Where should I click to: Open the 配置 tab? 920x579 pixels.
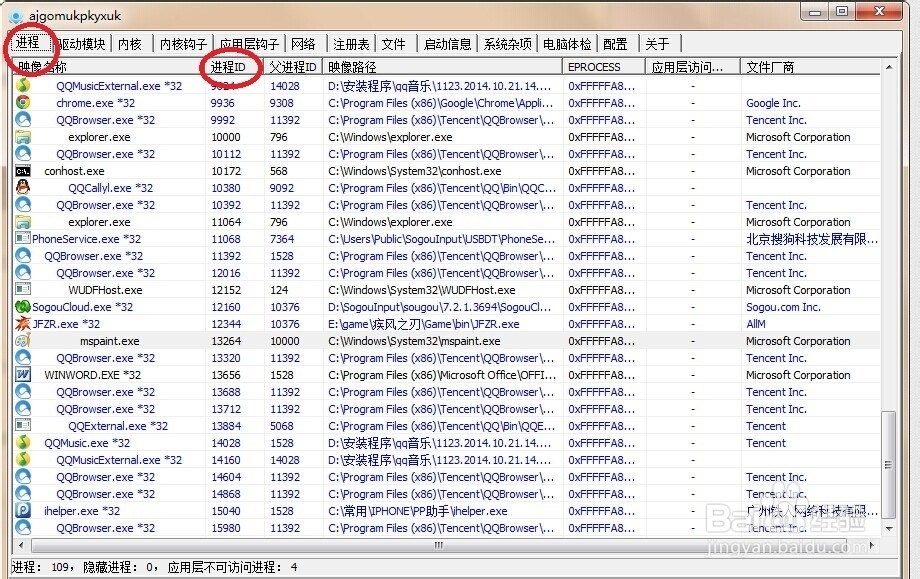[615, 44]
